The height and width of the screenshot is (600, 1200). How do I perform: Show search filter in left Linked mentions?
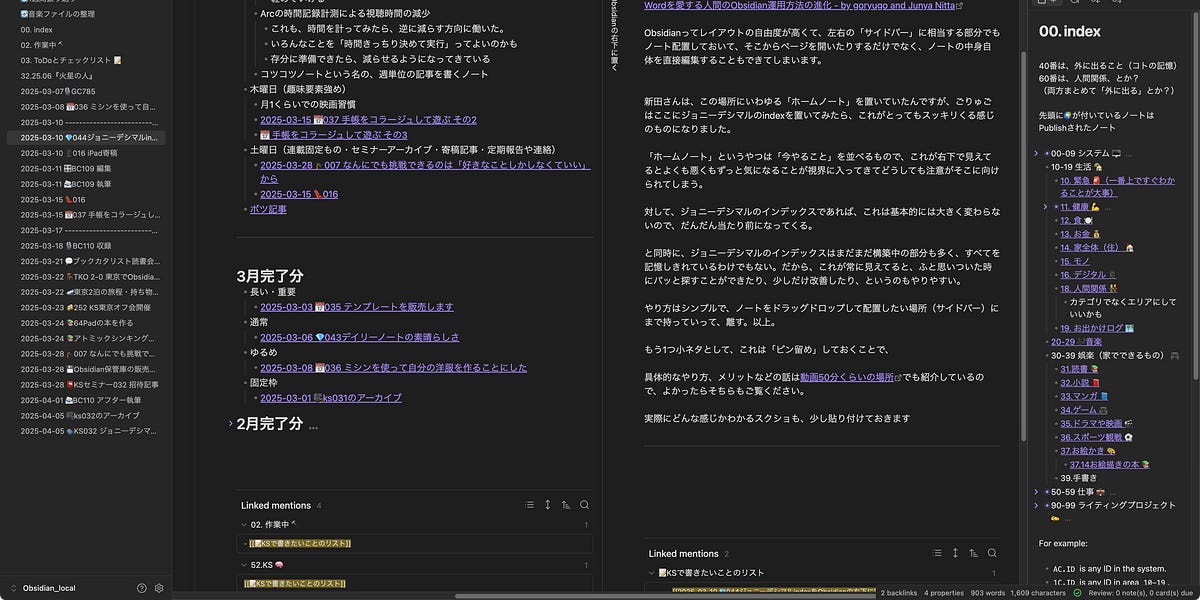(584, 505)
